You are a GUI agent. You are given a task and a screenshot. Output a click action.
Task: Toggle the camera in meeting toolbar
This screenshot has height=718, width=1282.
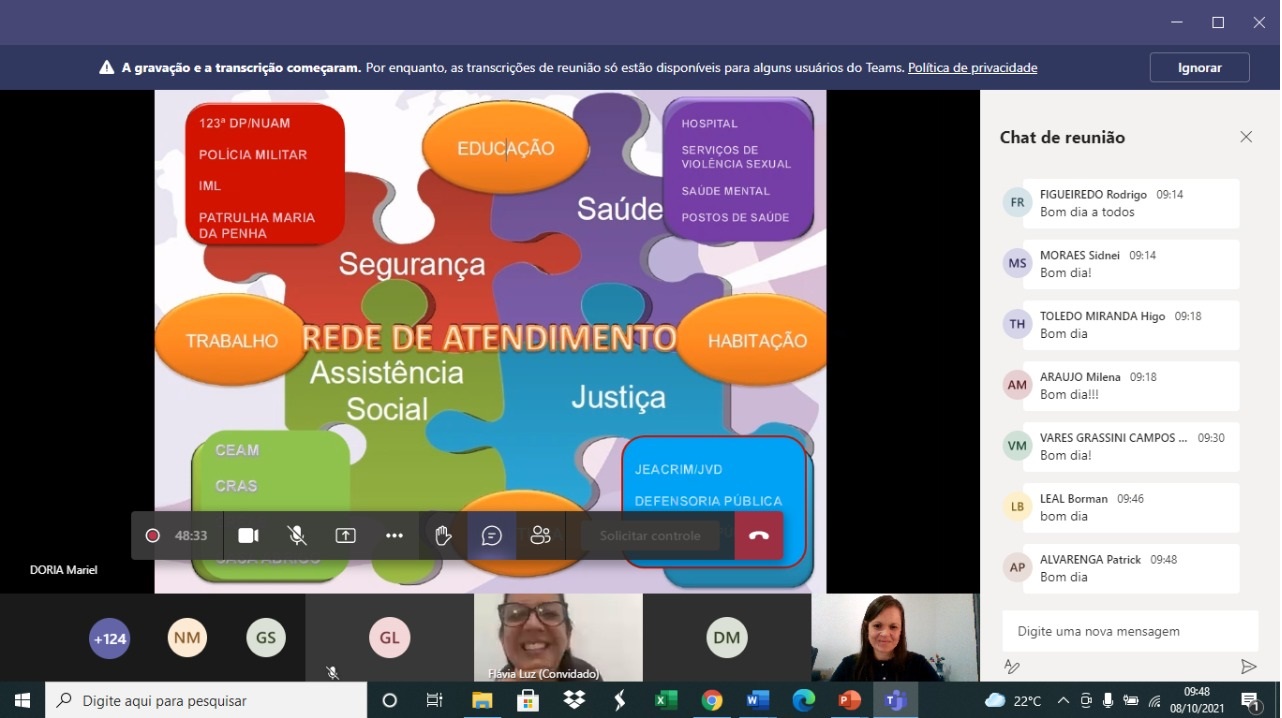(x=248, y=536)
